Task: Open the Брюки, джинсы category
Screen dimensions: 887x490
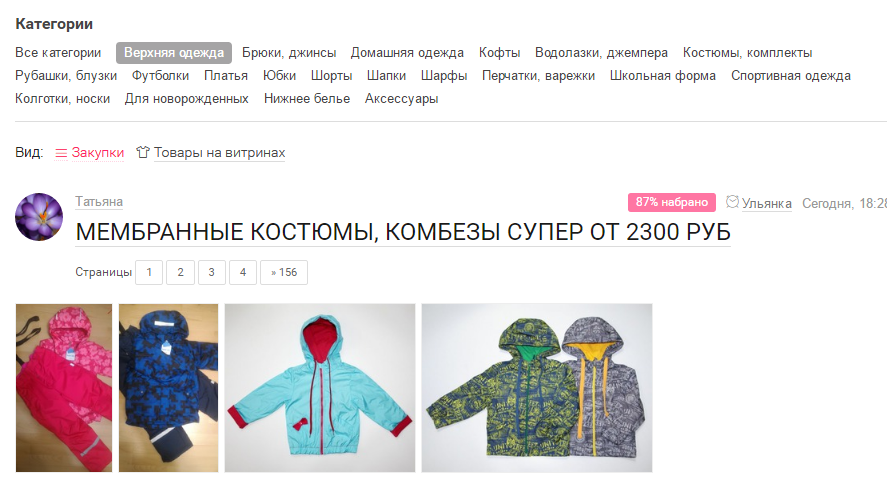Action: (x=289, y=53)
